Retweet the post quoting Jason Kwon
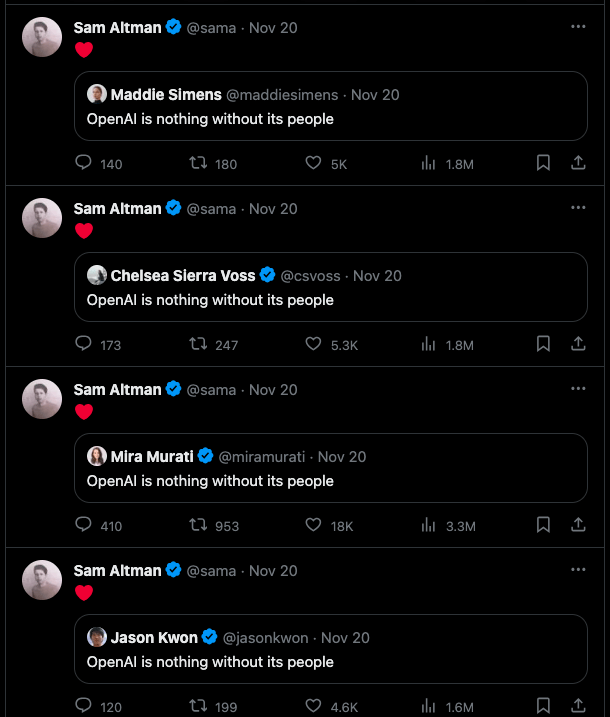Screen dimensions: 610x717 [198, 706]
